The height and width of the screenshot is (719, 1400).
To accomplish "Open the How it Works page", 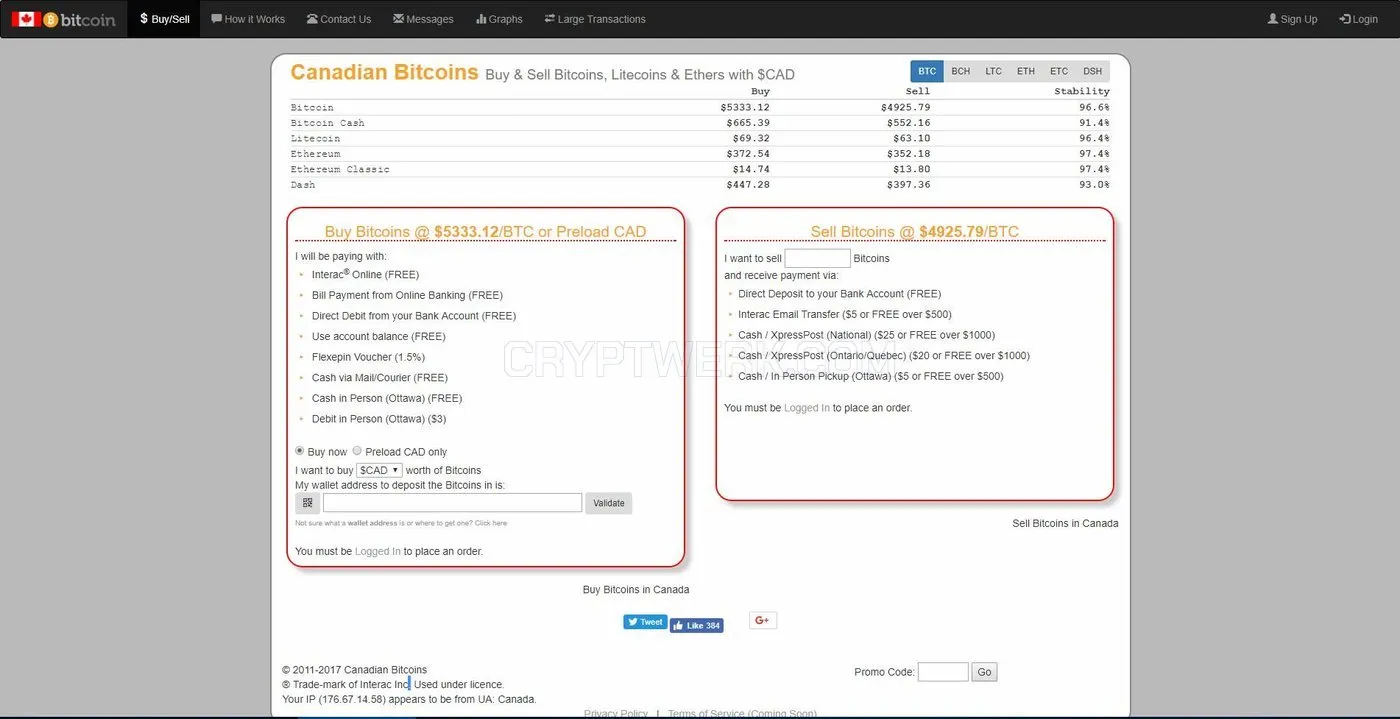I will pos(248,19).
